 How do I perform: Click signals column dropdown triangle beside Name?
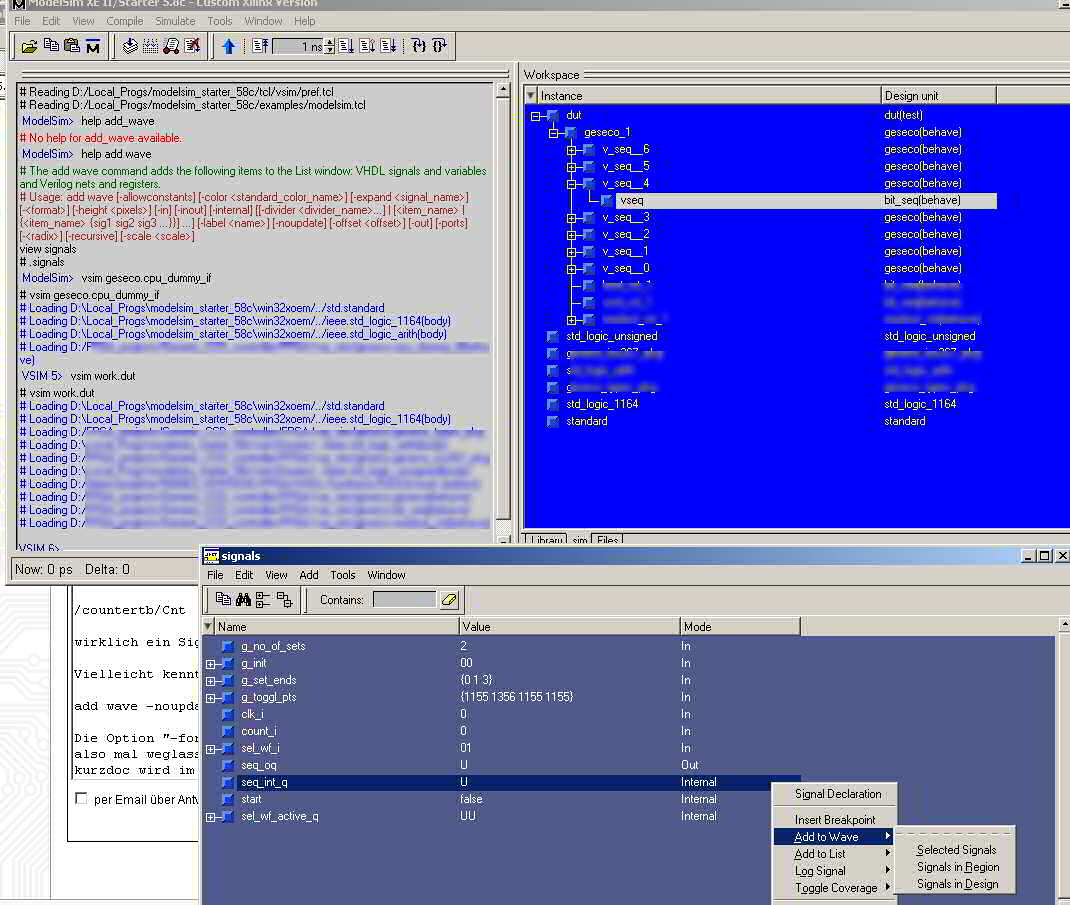(x=207, y=626)
